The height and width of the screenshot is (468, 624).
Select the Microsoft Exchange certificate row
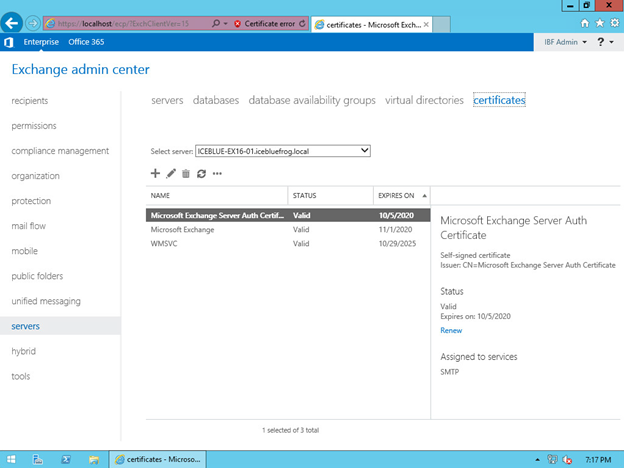288,230
